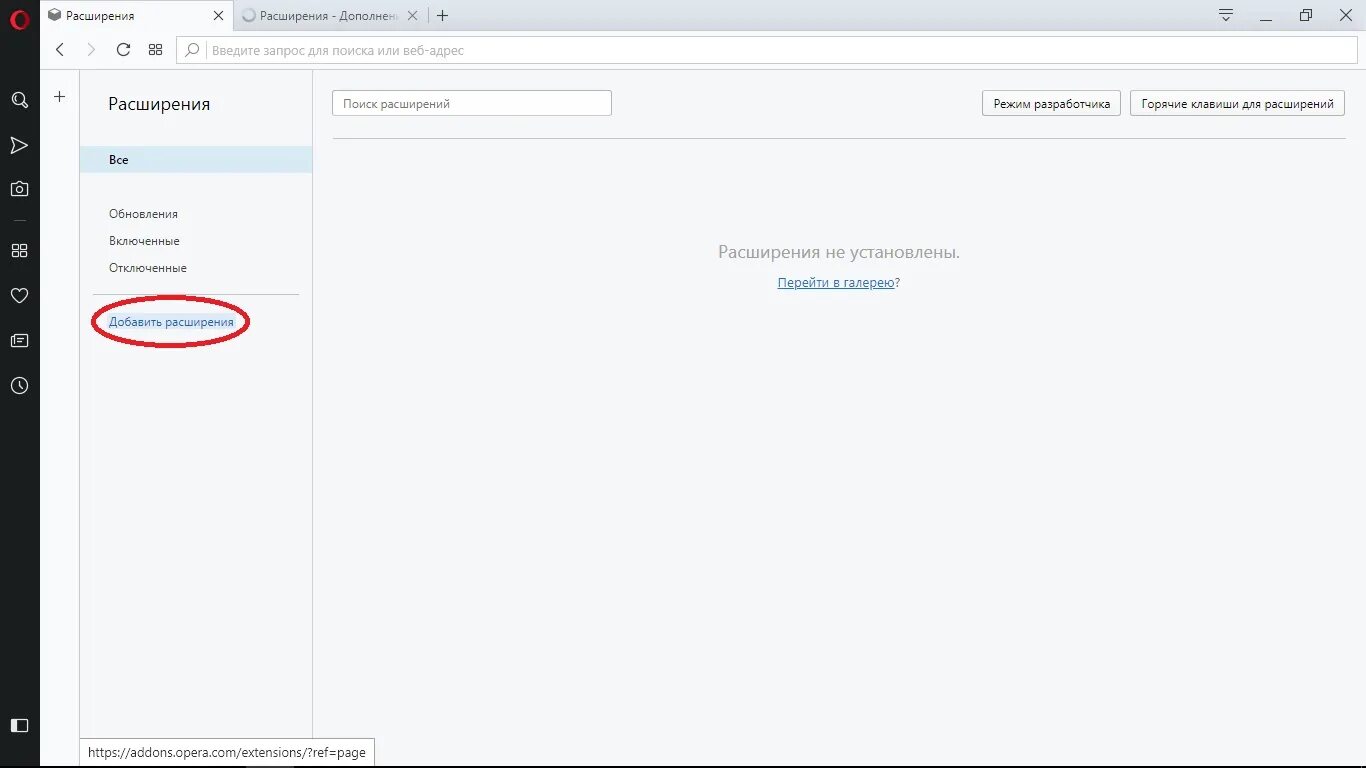Open Speed Dial from the toolbar grid icon
The width and height of the screenshot is (1366, 768).
pyautogui.click(x=155, y=50)
